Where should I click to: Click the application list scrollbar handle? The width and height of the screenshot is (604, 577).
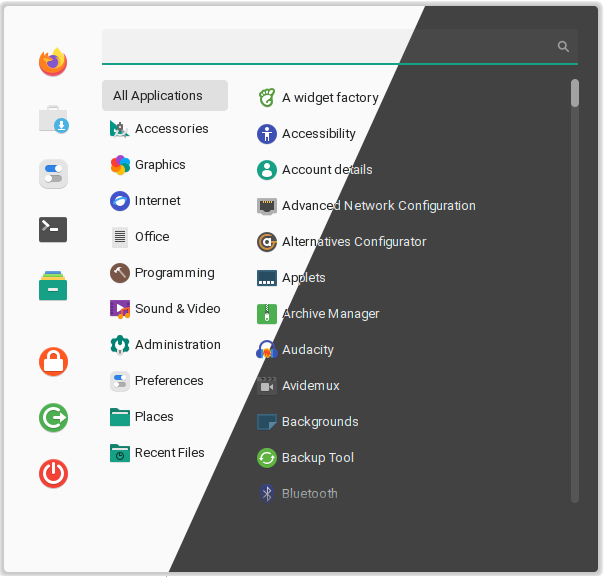[575, 93]
